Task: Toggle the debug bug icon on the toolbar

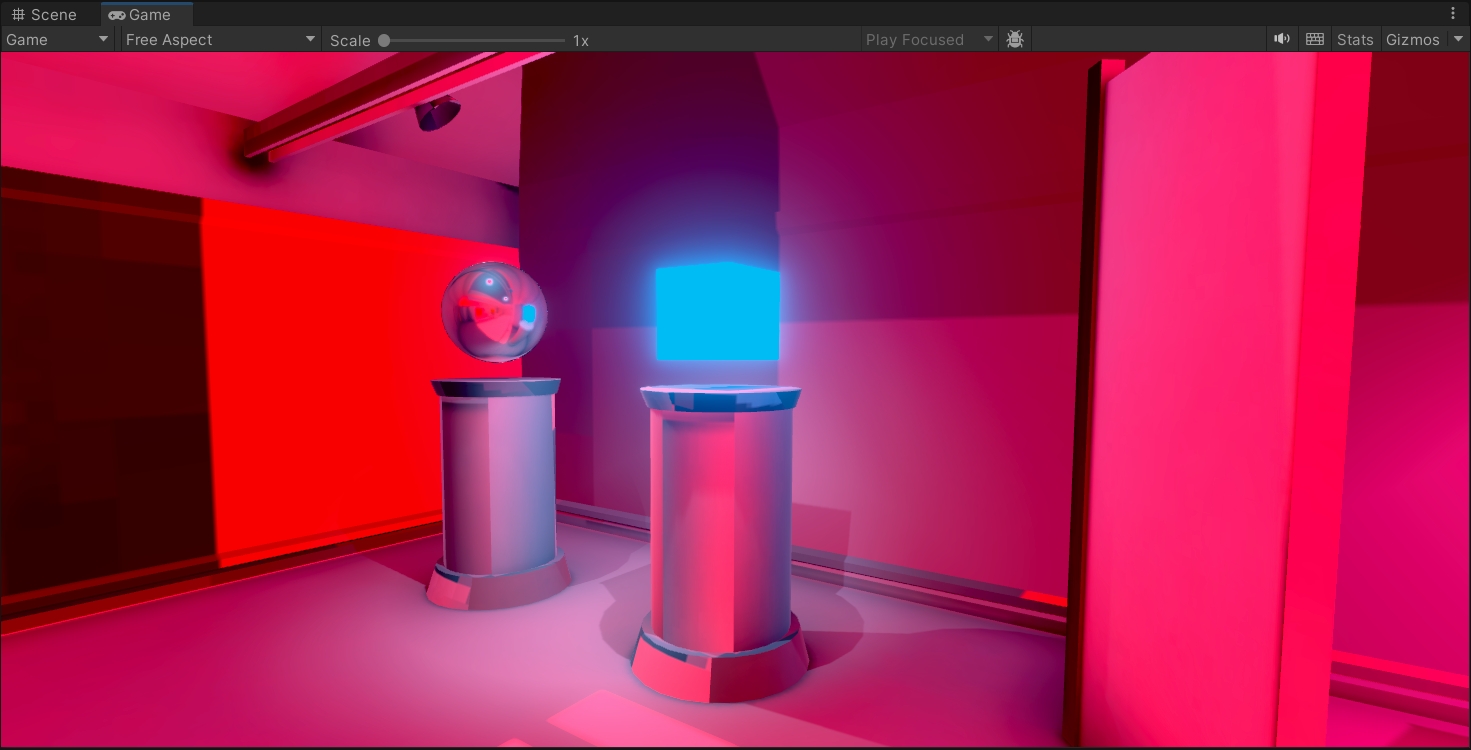Action: (x=1014, y=39)
